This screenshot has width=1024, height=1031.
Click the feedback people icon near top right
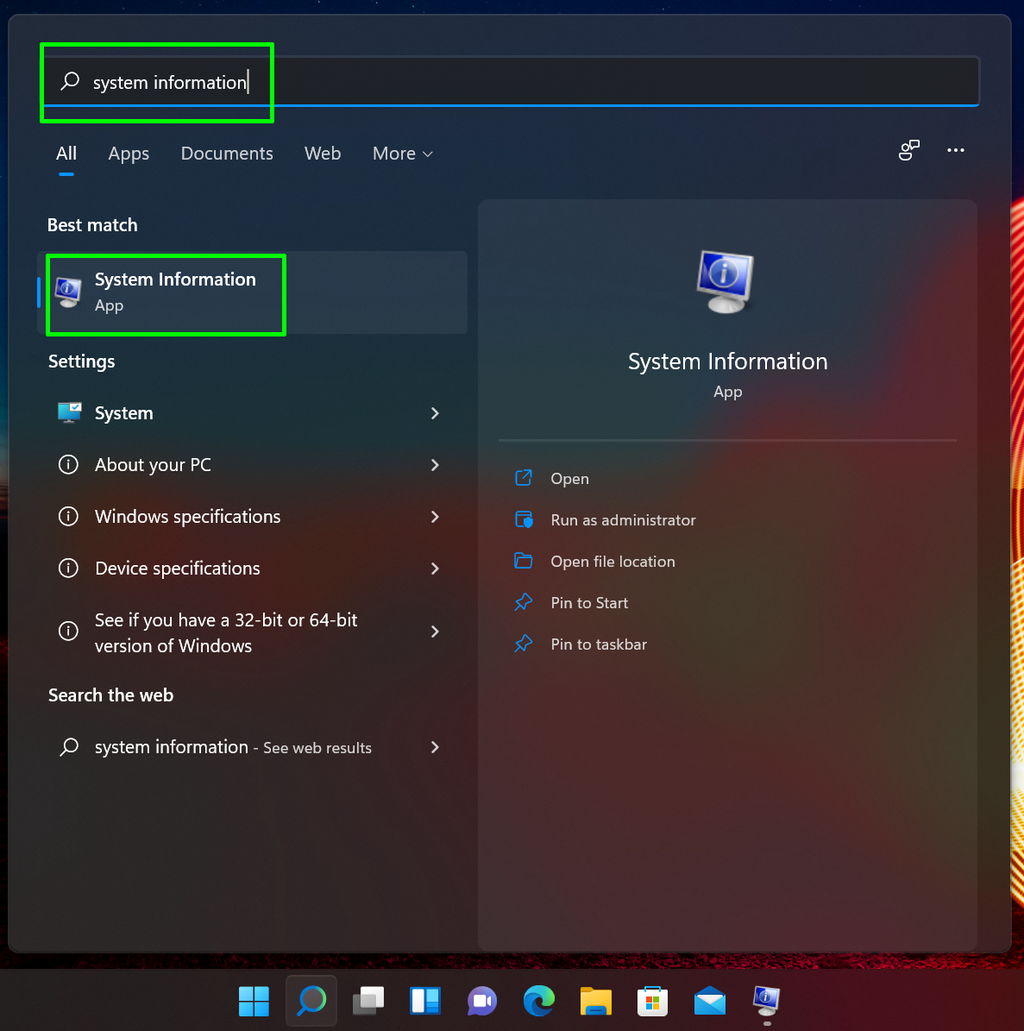(x=909, y=151)
